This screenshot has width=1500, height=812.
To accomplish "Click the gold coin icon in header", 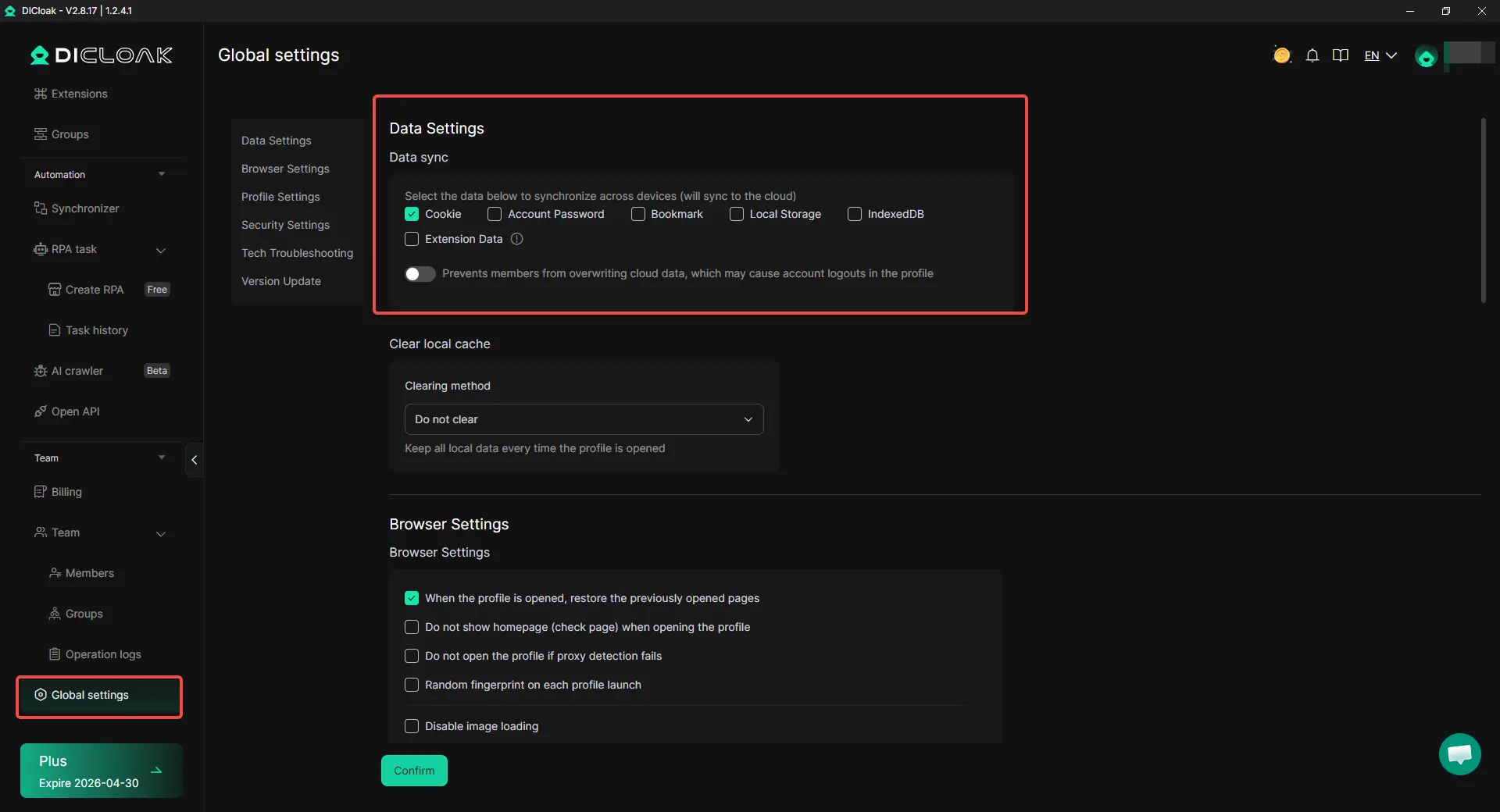I will pyautogui.click(x=1281, y=55).
